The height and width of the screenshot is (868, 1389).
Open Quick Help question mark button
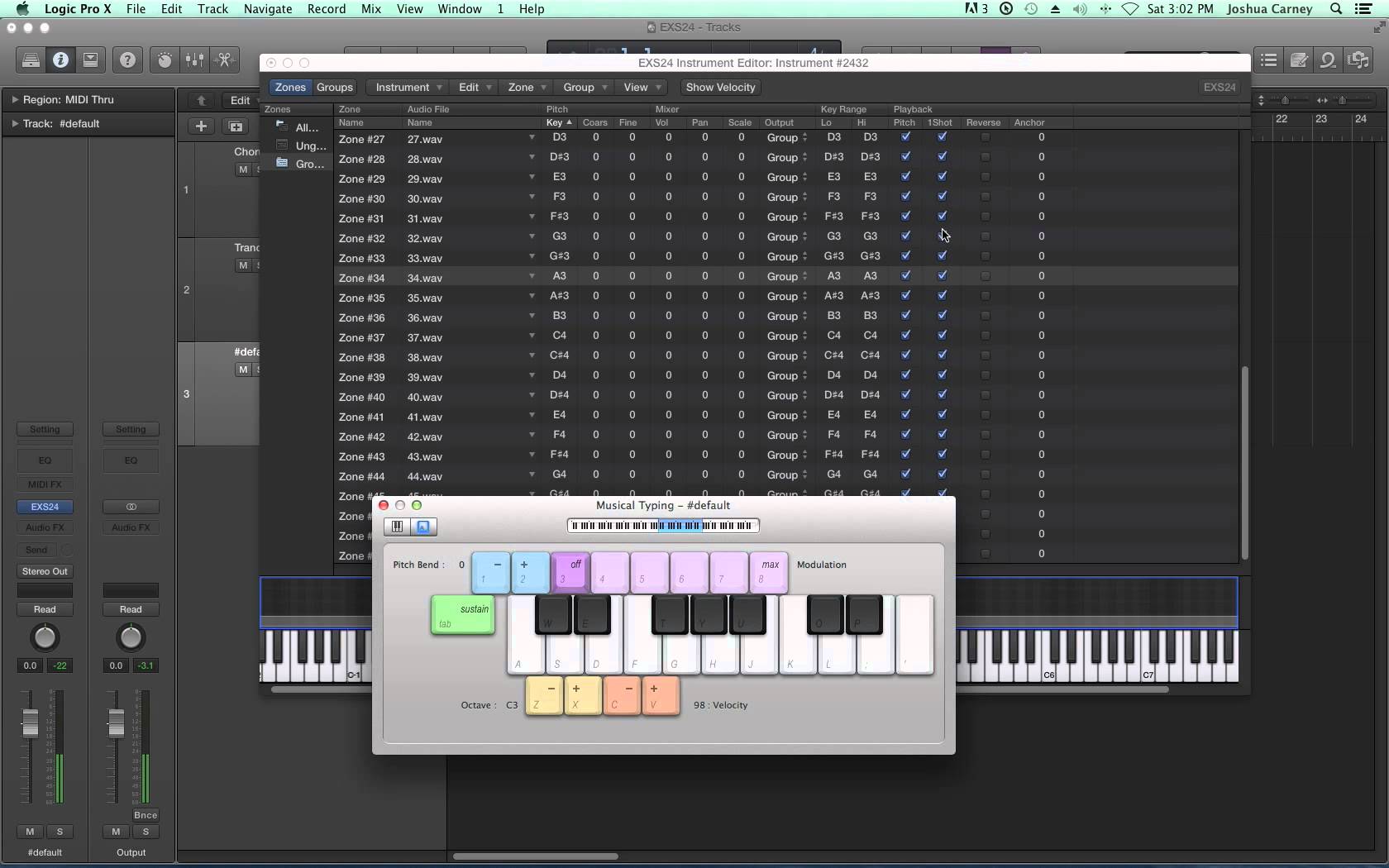127,60
